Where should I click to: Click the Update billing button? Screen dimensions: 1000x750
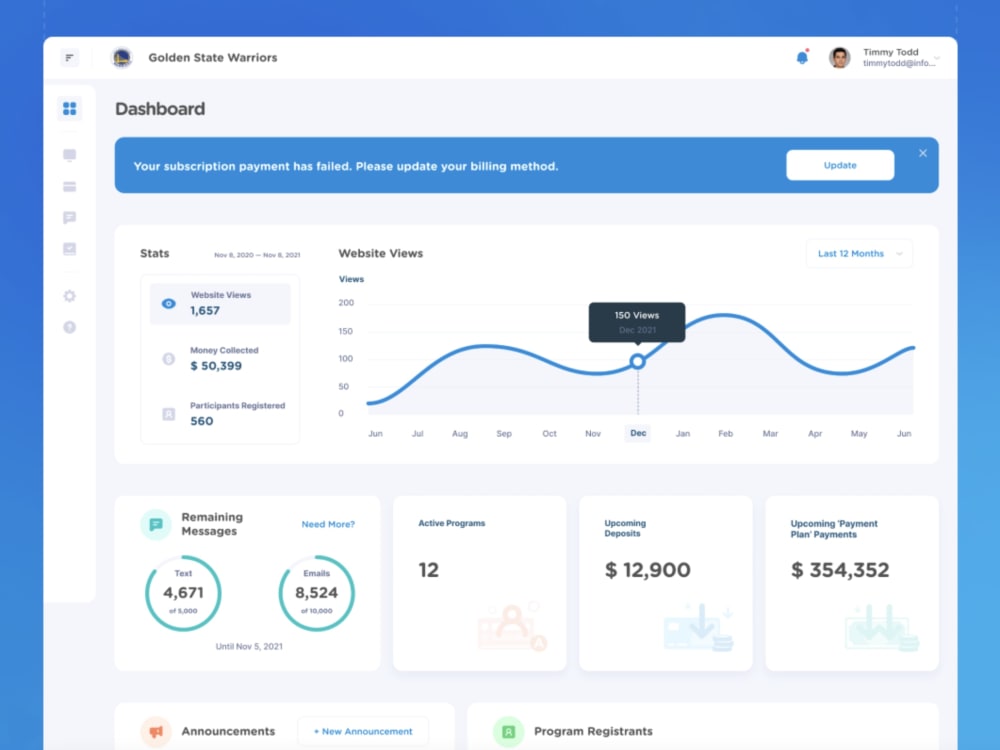click(x=840, y=165)
